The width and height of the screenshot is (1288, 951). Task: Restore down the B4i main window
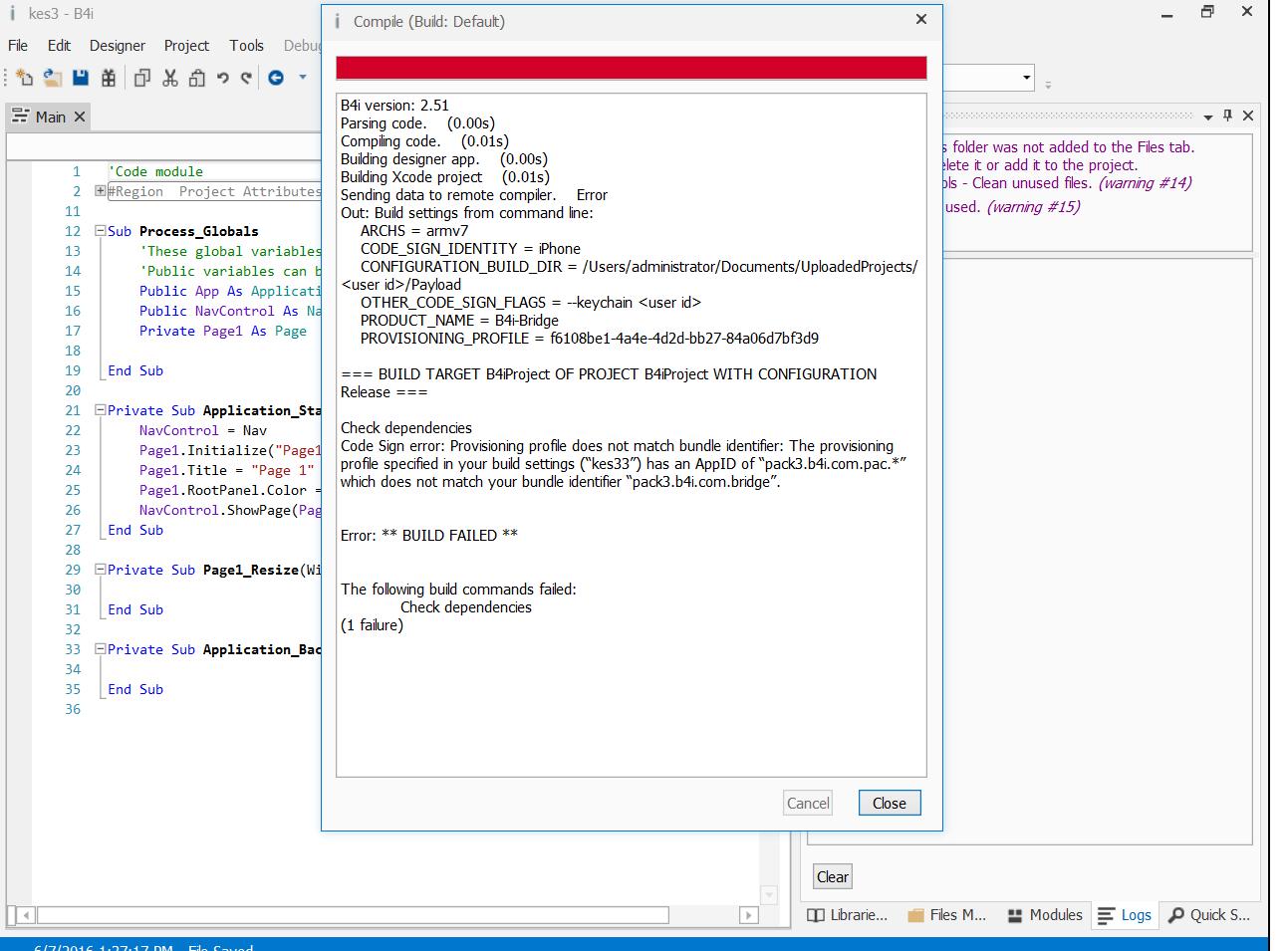pyautogui.click(x=1207, y=13)
